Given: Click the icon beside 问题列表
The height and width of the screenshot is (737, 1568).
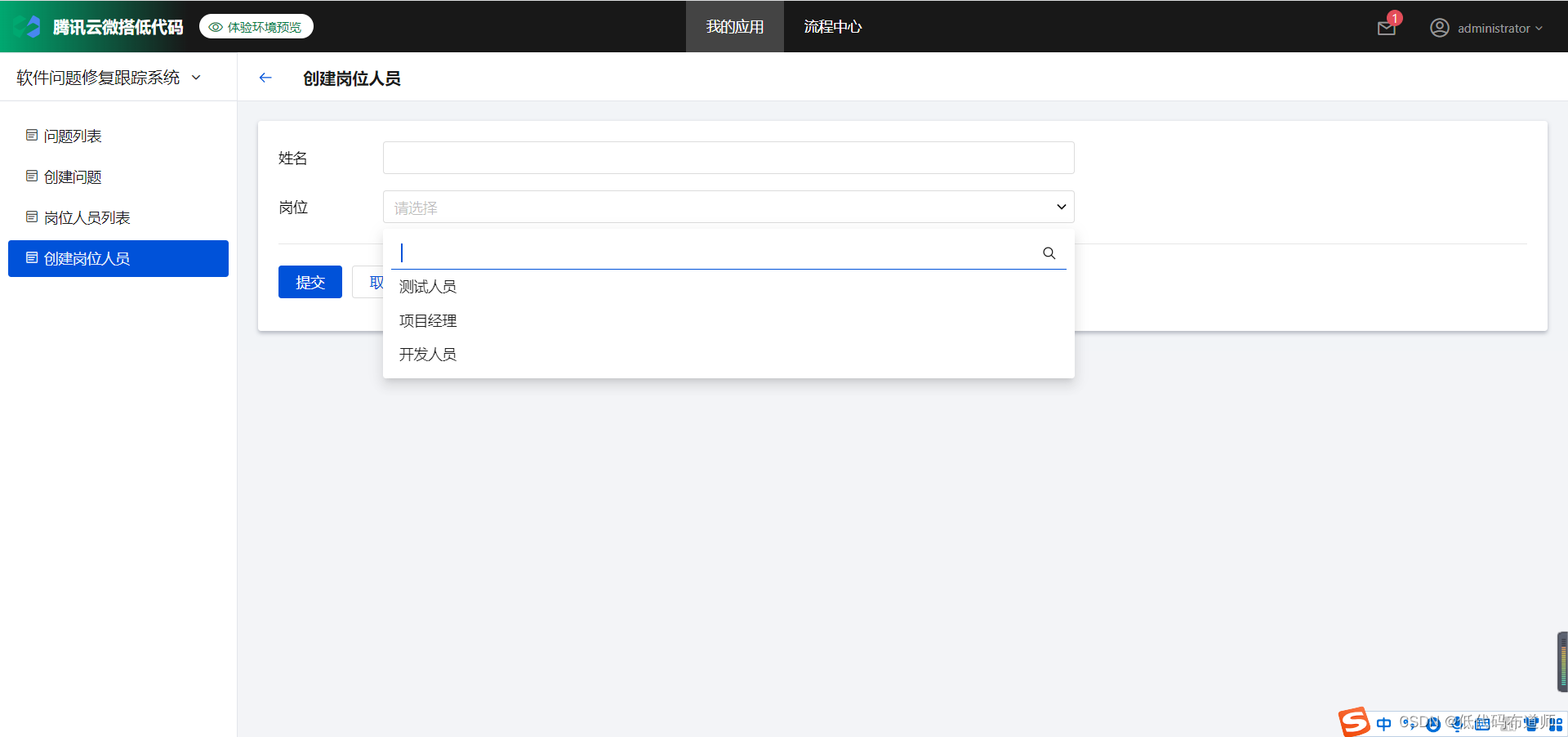Looking at the screenshot, I should [x=32, y=135].
